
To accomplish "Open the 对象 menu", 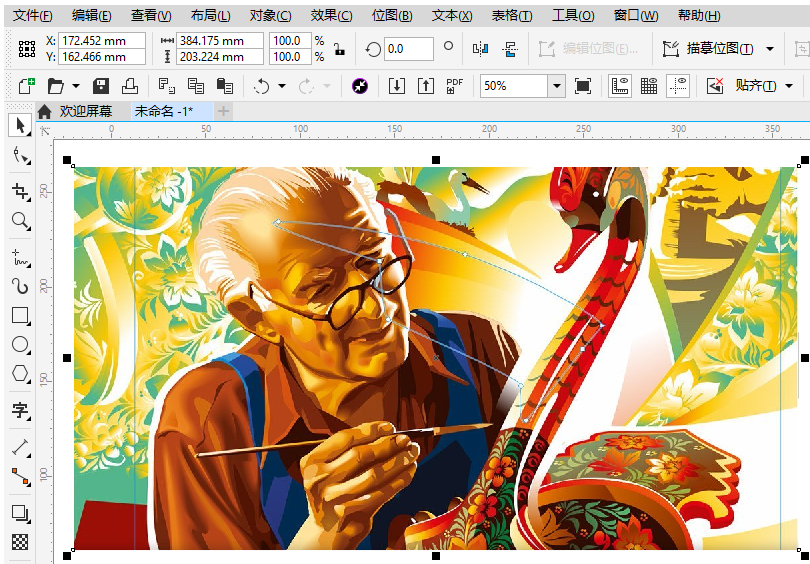I will coord(271,16).
